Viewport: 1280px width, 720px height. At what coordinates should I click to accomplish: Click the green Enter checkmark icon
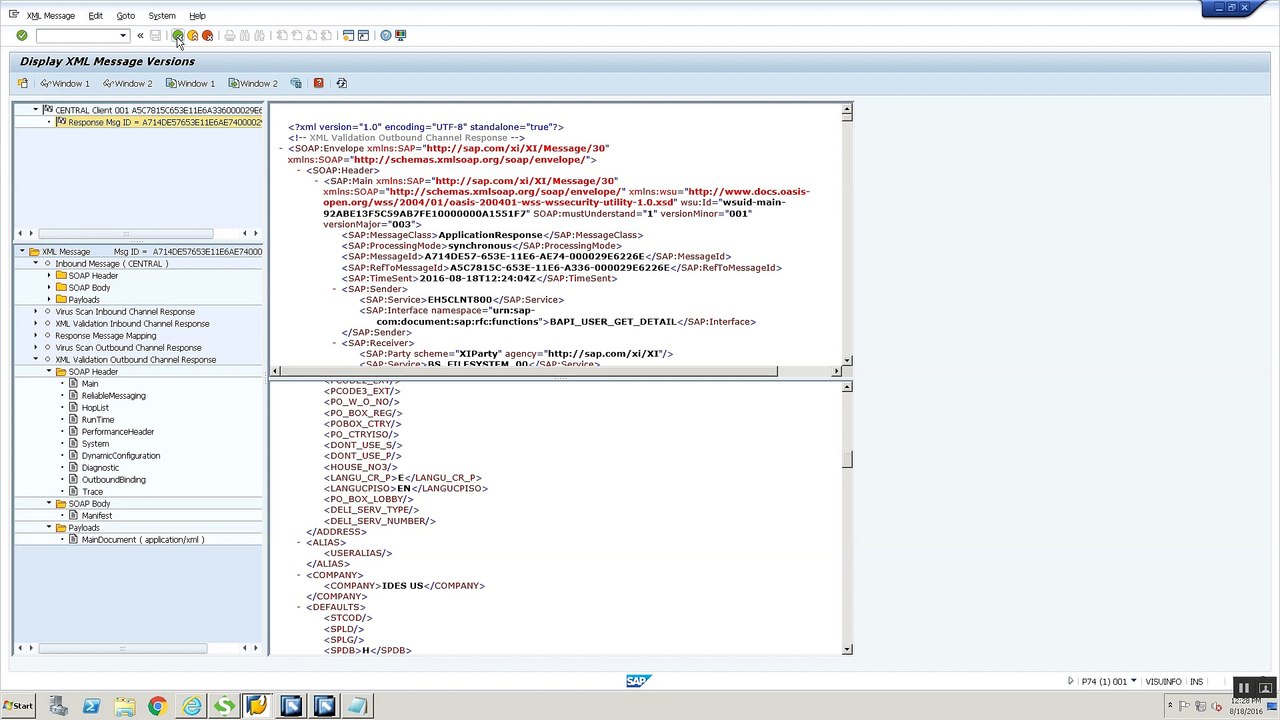click(22, 36)
